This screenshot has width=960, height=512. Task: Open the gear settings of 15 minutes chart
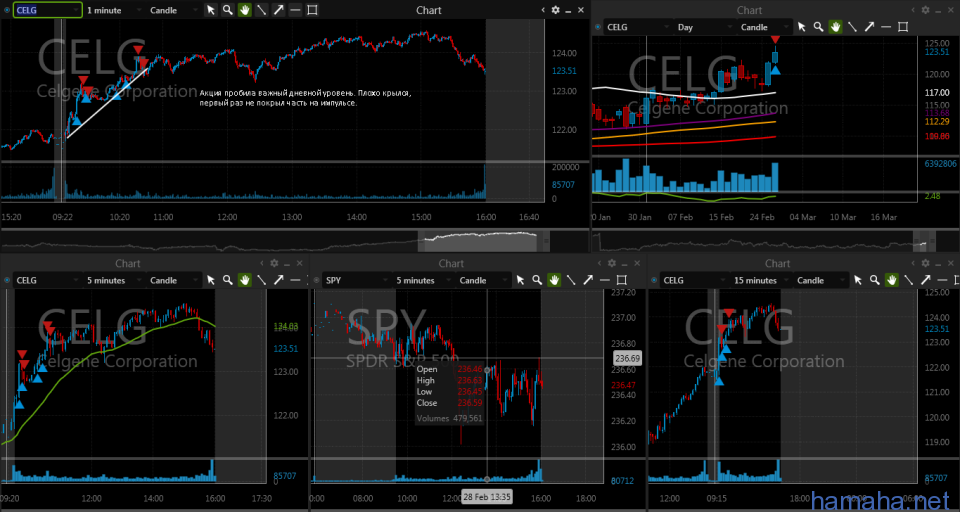(925, 263)
